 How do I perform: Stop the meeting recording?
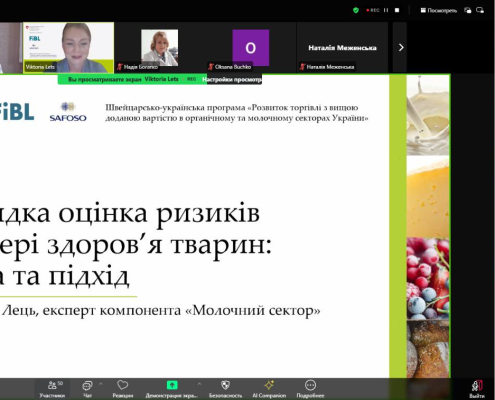pos(397,10)
